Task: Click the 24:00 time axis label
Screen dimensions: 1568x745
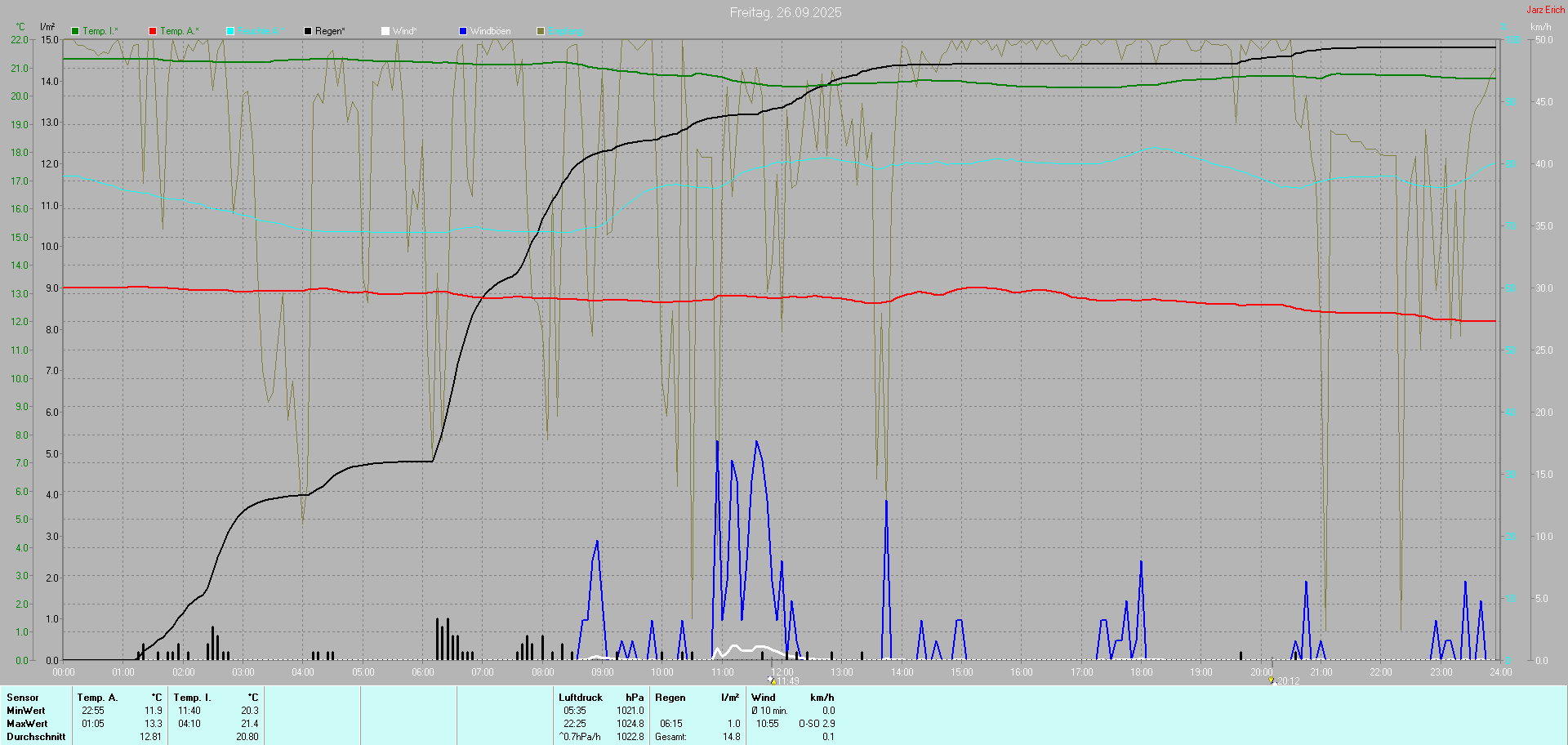Action: click(x=1501, y=672)
